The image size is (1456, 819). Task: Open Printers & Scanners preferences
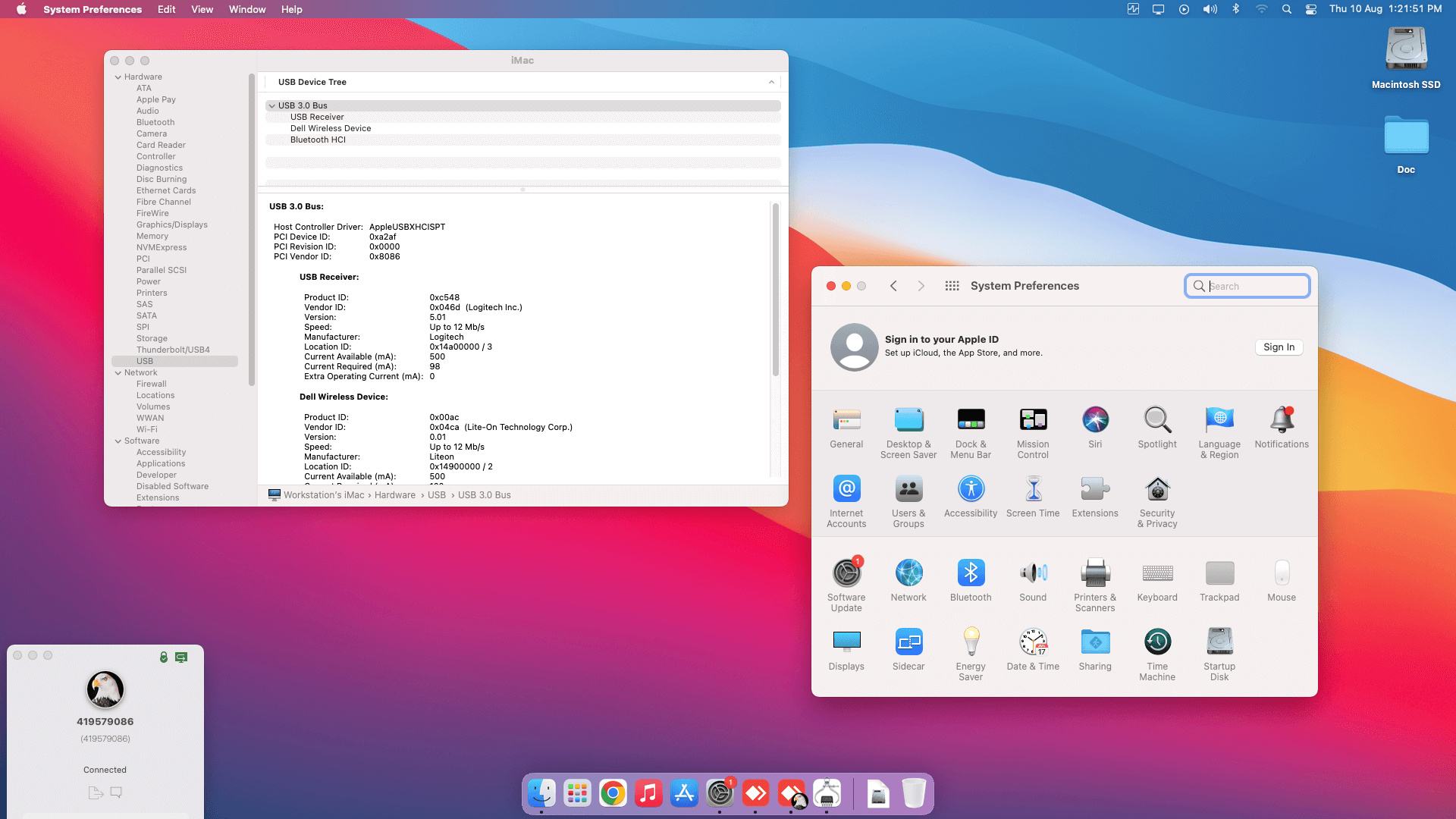tap(1095, 586)
